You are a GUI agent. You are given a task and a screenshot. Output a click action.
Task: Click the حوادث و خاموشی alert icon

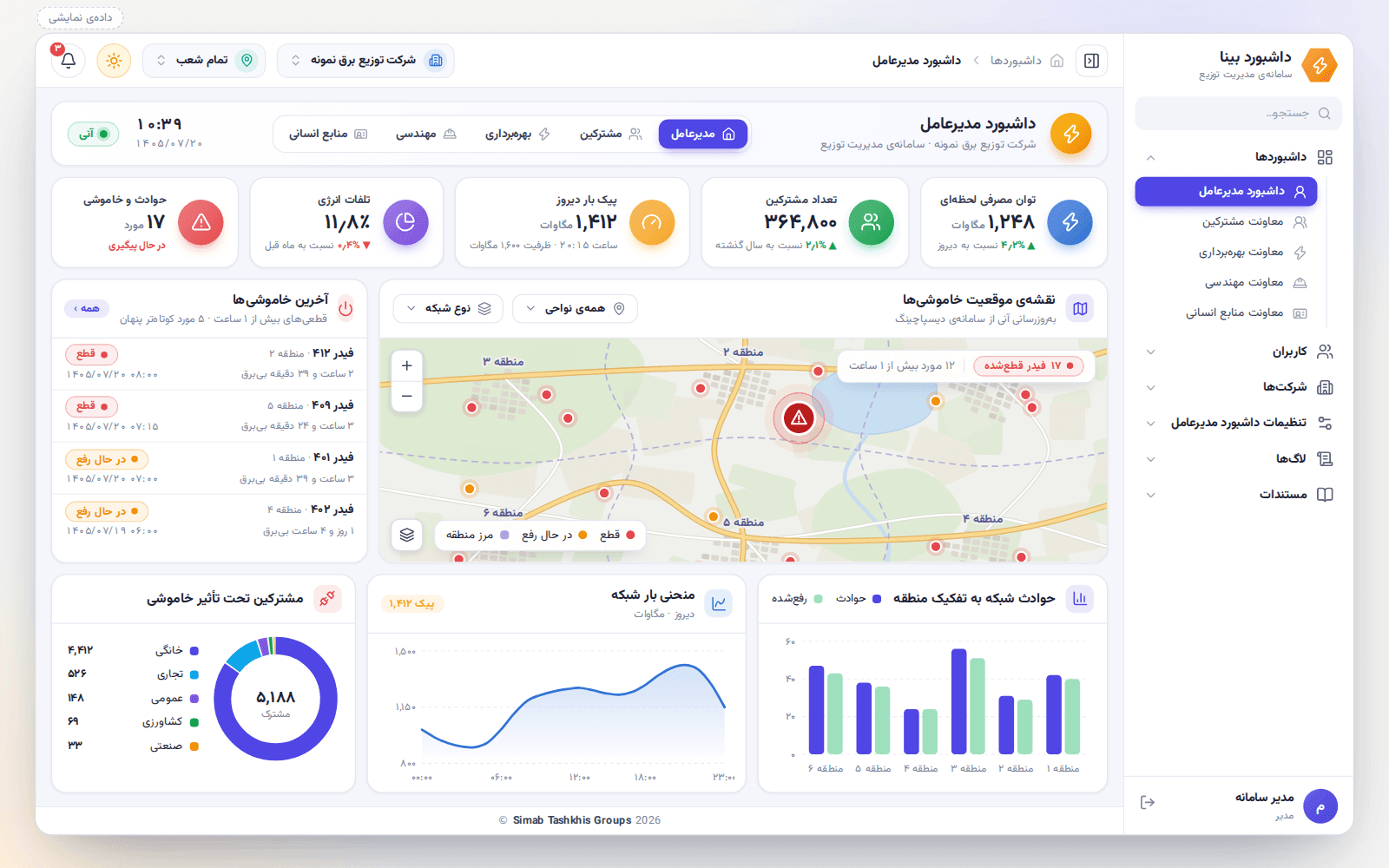[x=201, y=222]
